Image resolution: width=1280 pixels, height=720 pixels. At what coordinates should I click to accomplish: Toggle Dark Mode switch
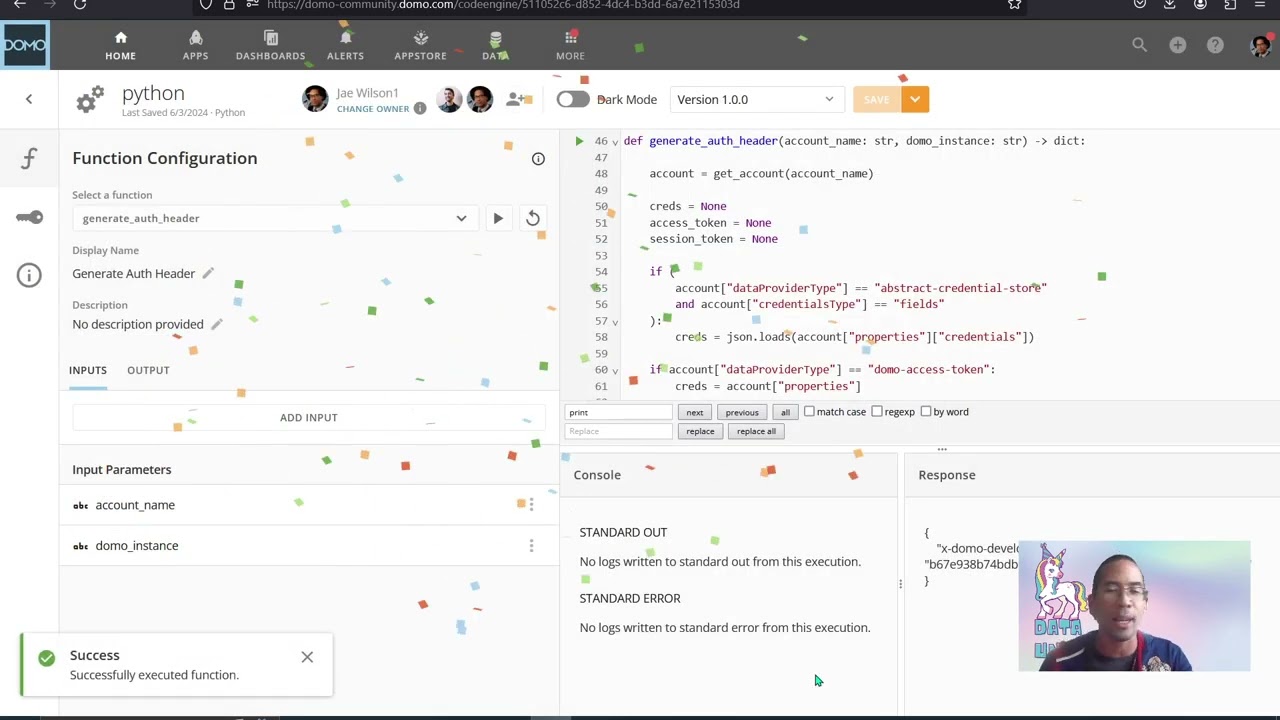coord(573,99)
